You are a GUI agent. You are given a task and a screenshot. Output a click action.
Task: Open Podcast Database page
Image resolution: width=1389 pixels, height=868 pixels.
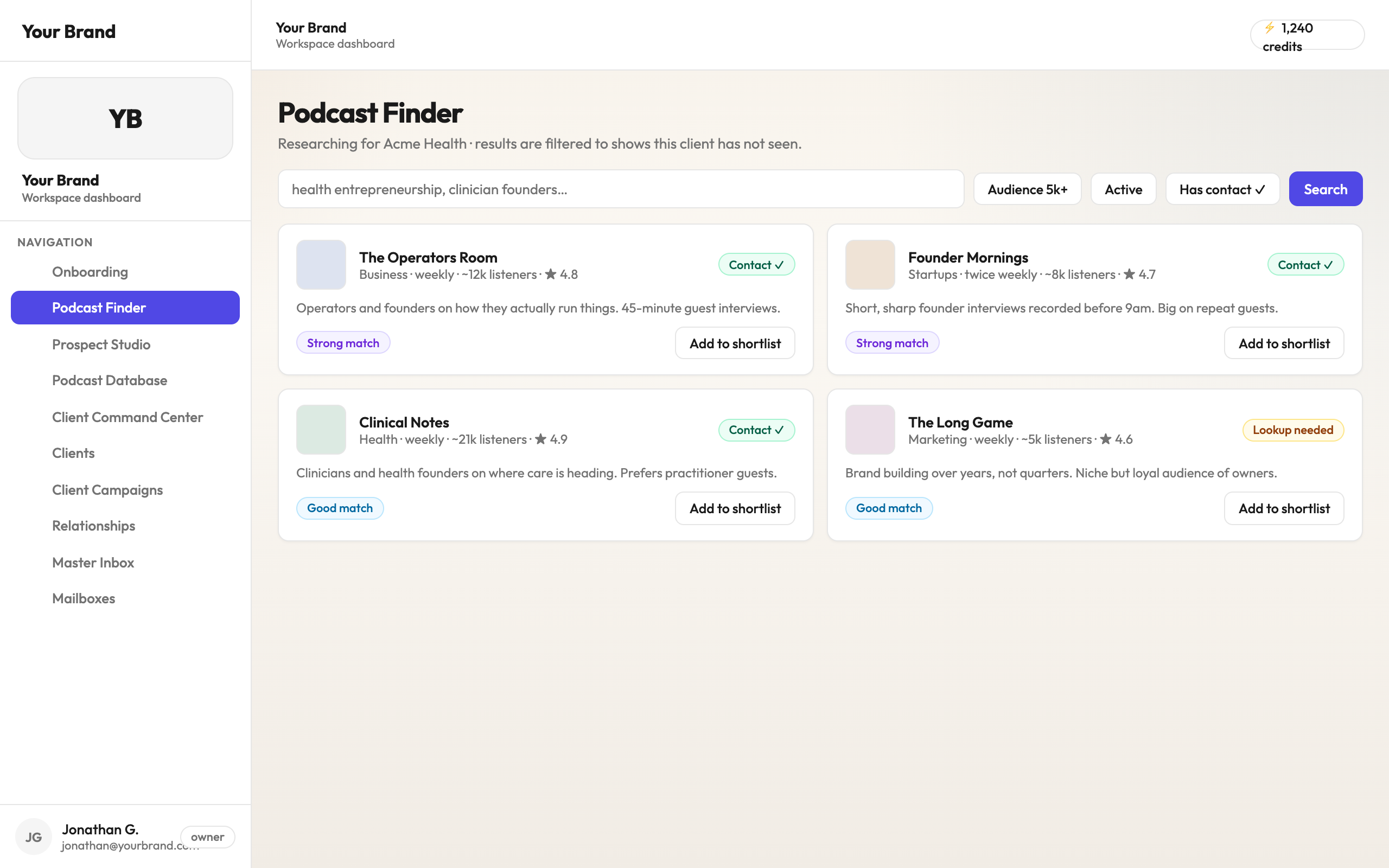[125, 380]
